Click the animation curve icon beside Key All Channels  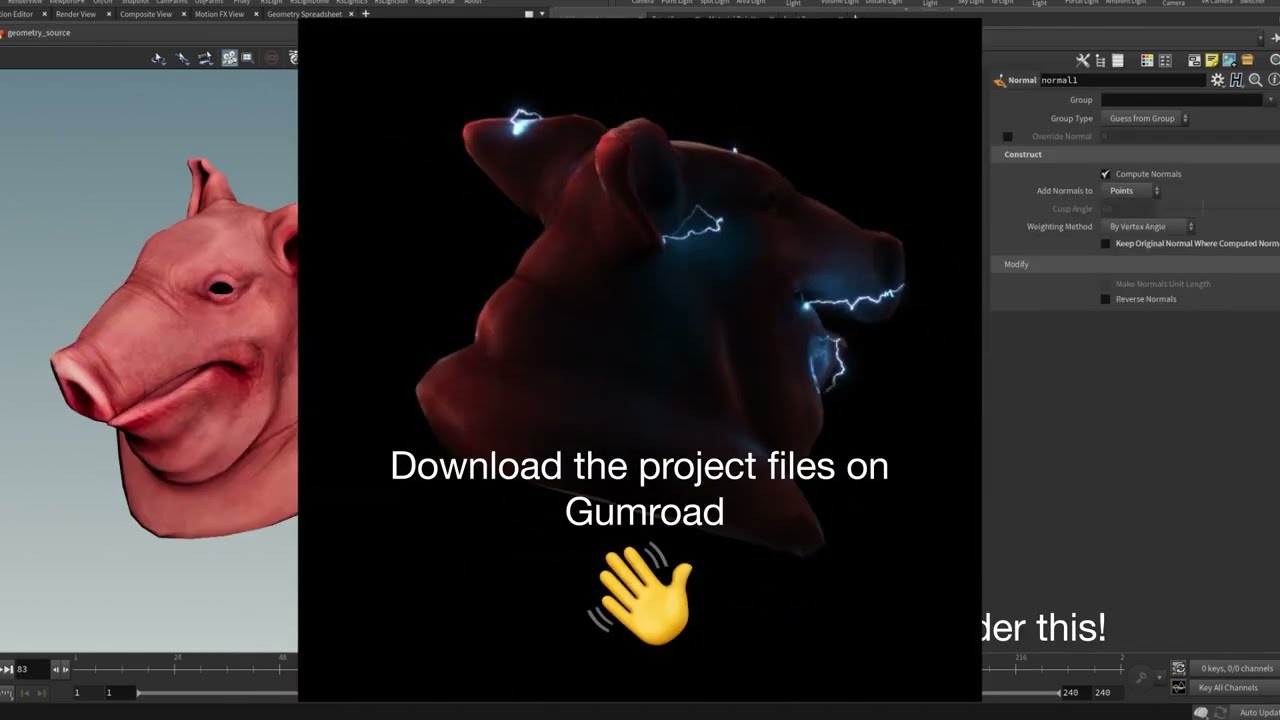(1179, 688)
